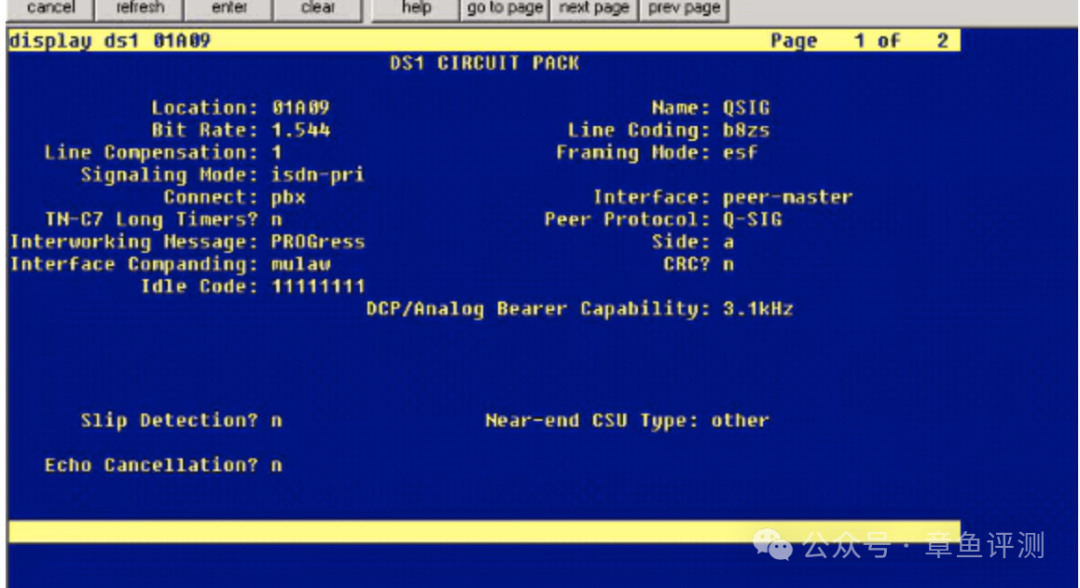Select the Name value QSIG
This screenshot has height=588, width=1080.
coord(746,107)
